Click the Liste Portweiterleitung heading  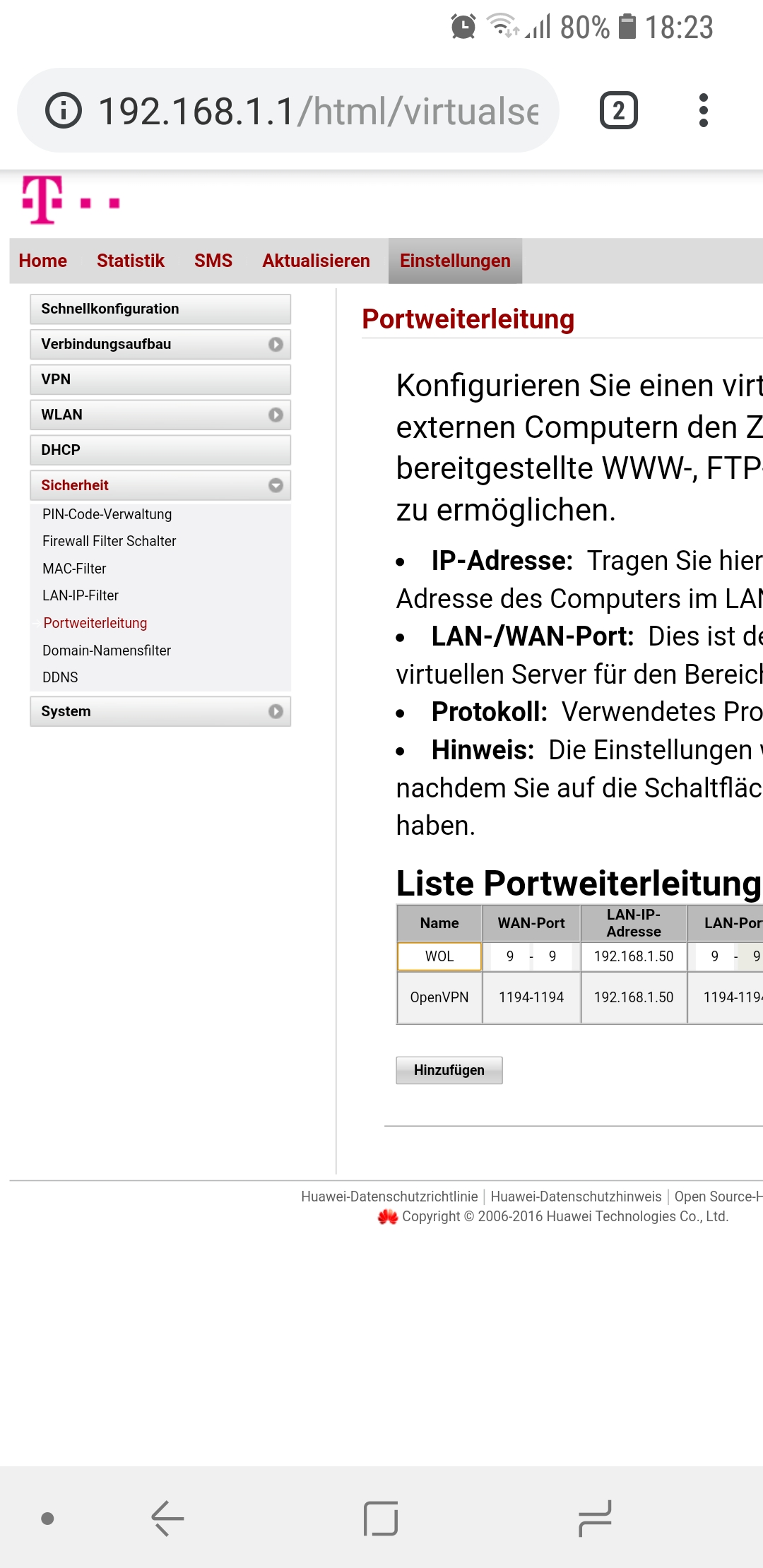579,883
